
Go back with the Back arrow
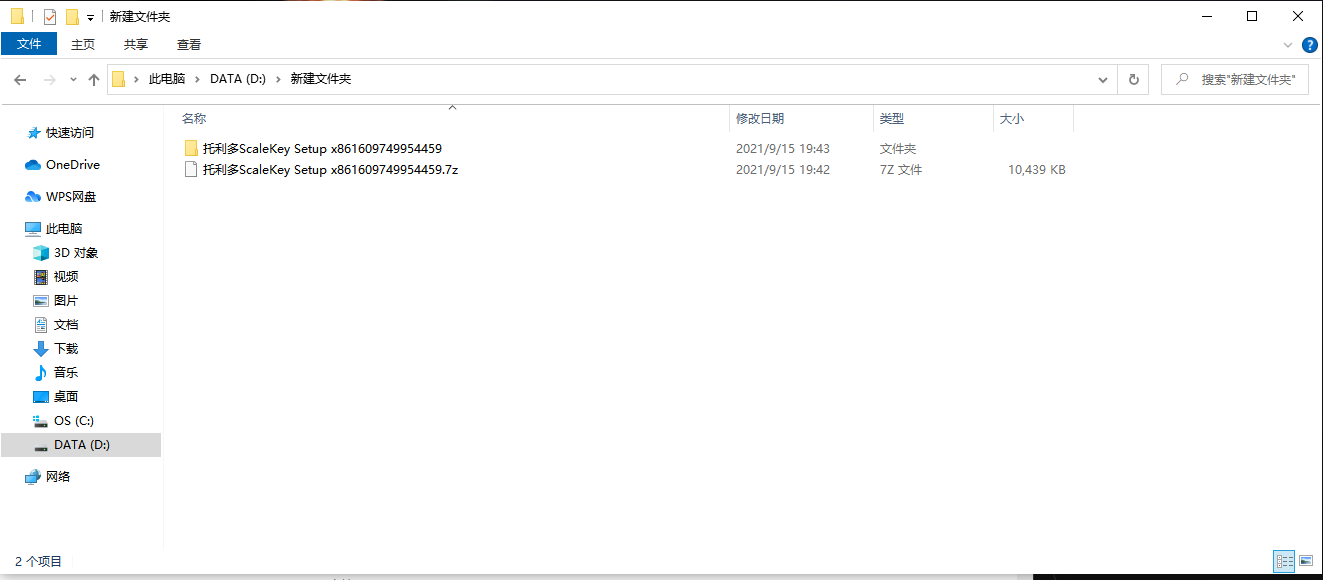point(20,79)
